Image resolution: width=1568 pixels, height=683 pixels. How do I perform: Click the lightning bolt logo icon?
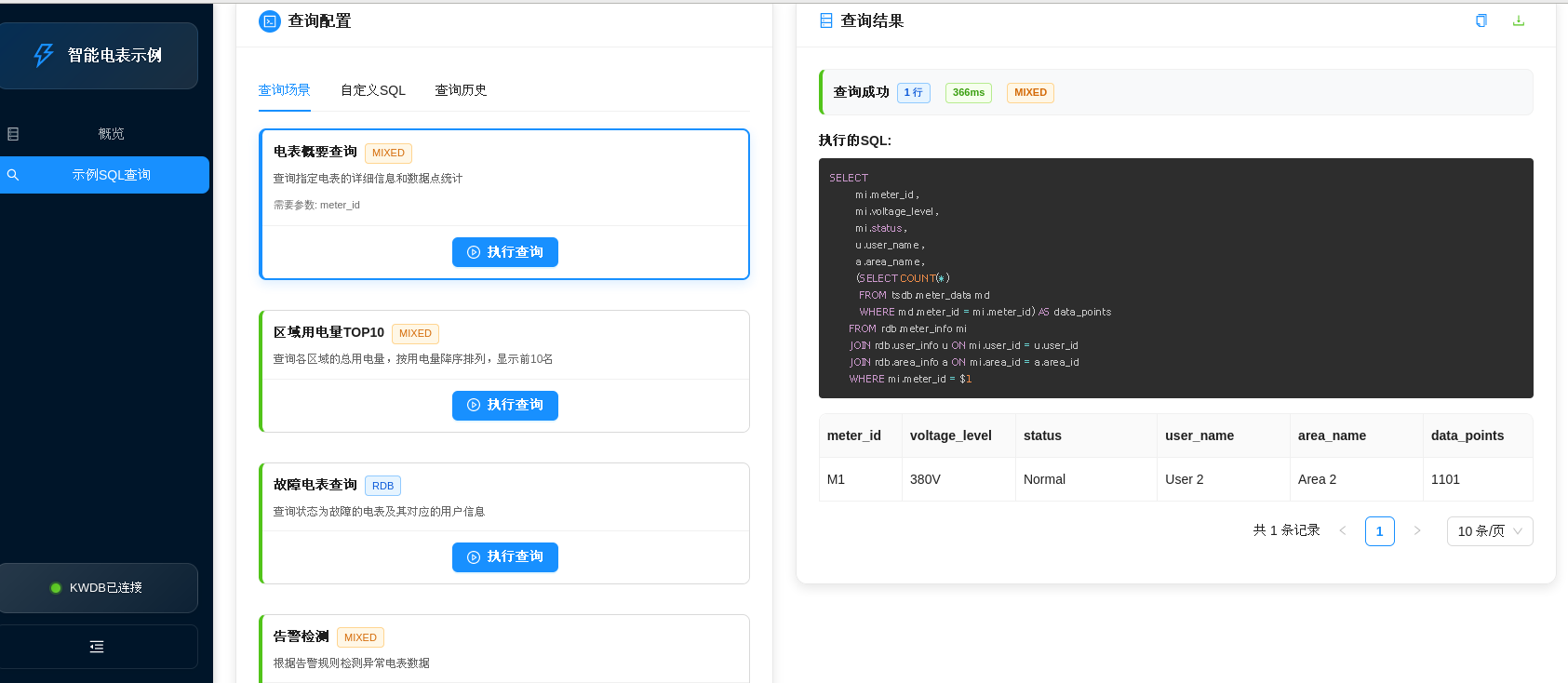click(44, 56)
